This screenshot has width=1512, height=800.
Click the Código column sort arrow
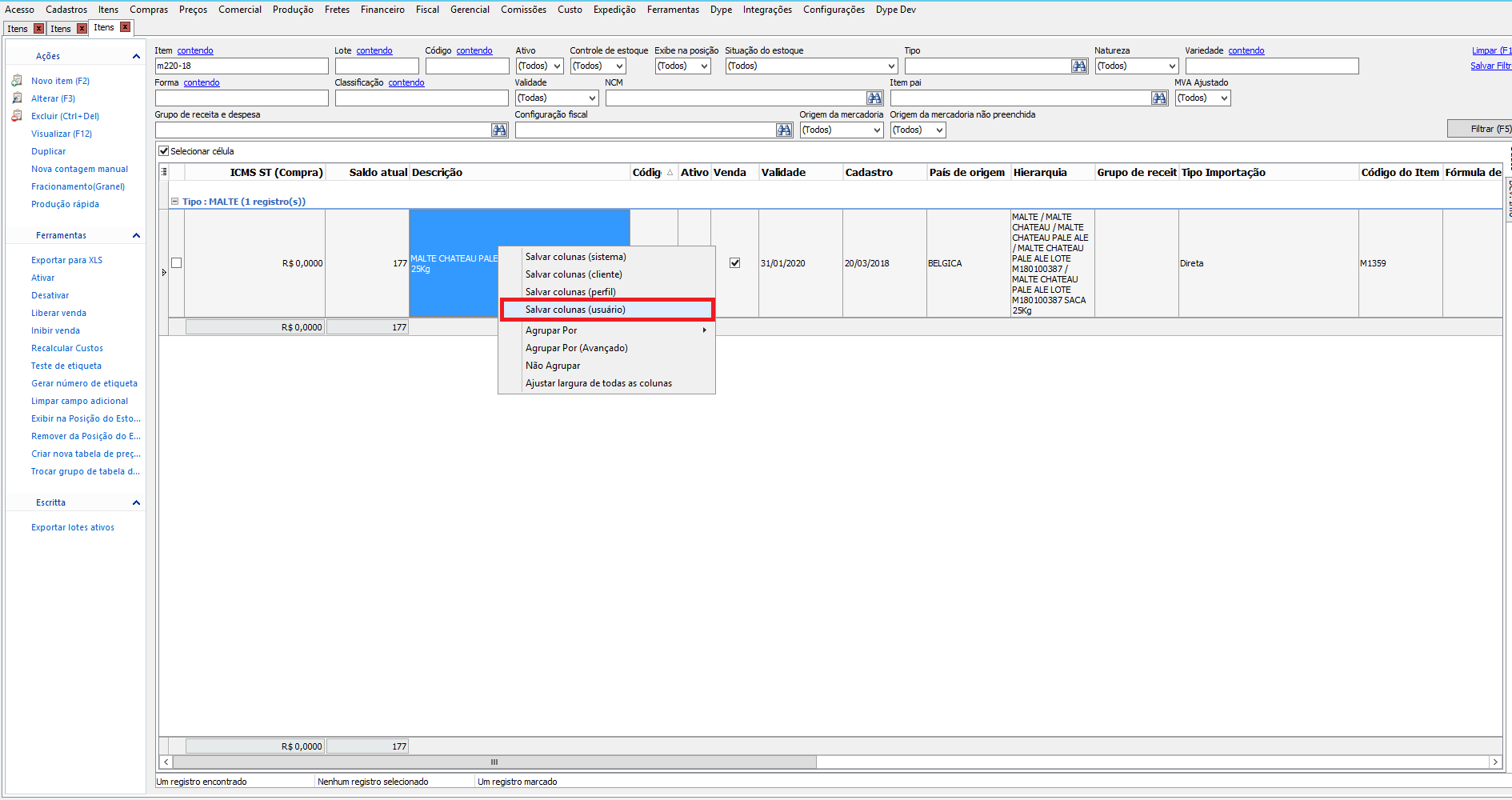tap(670, 173)
